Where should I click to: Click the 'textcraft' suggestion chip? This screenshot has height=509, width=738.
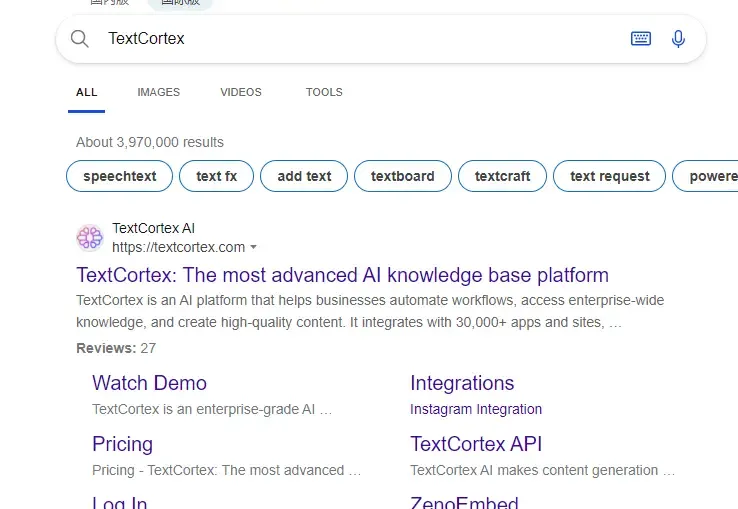[502, 176]
